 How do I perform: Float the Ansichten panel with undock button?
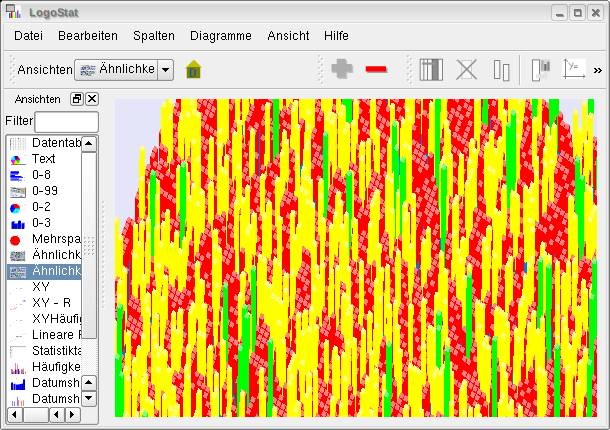[x=77, y=99]
